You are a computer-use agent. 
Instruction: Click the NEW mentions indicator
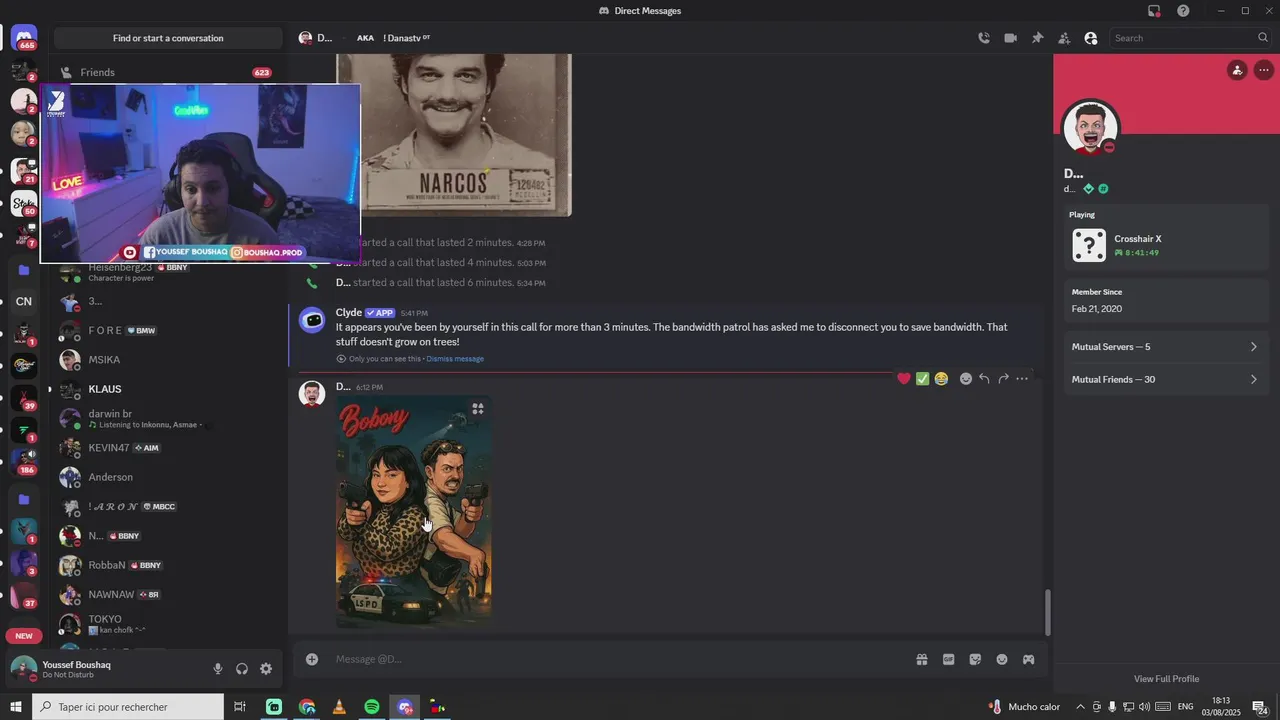[x=24, y=636]
